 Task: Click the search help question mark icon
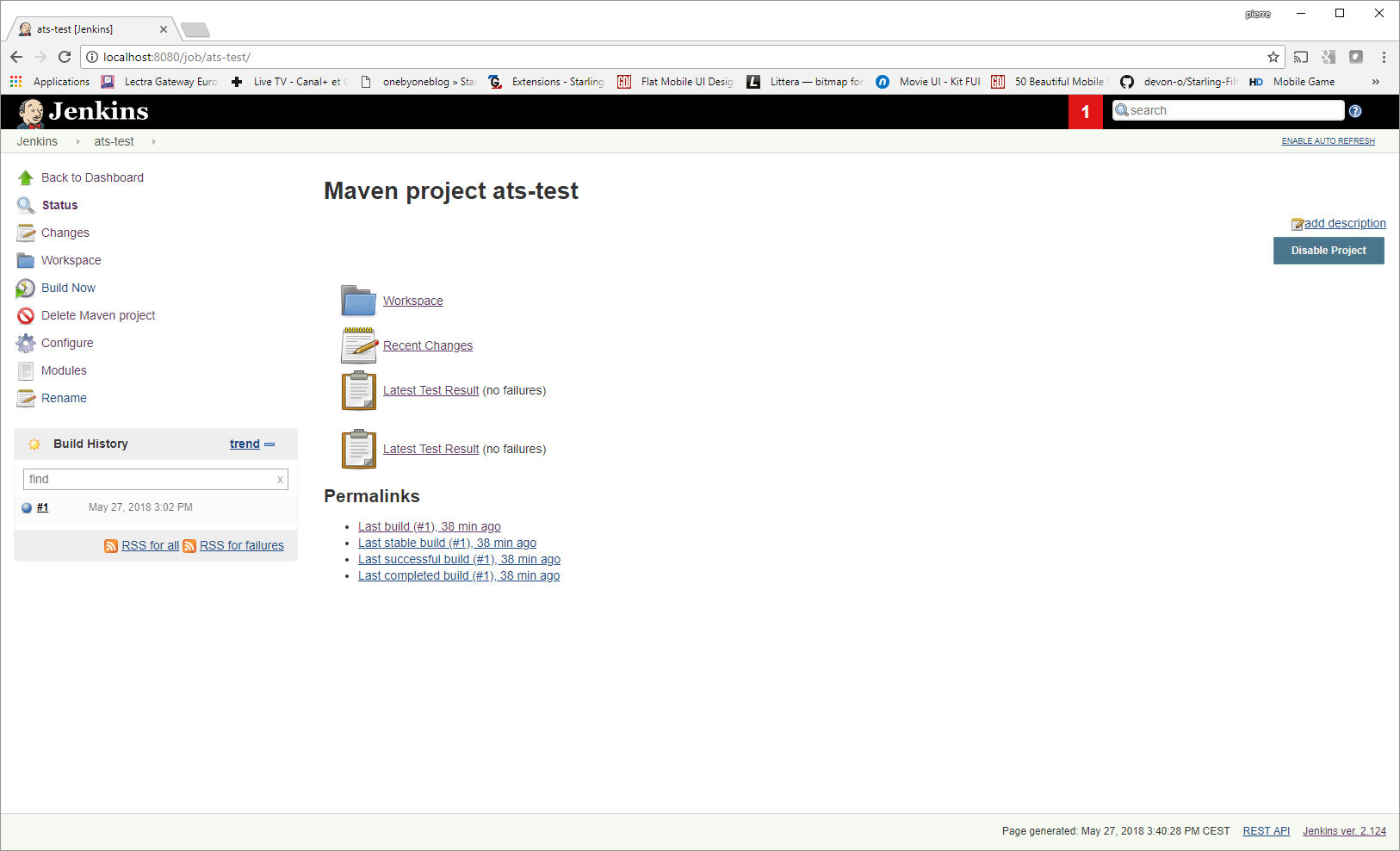click(x=1355, y=111)
